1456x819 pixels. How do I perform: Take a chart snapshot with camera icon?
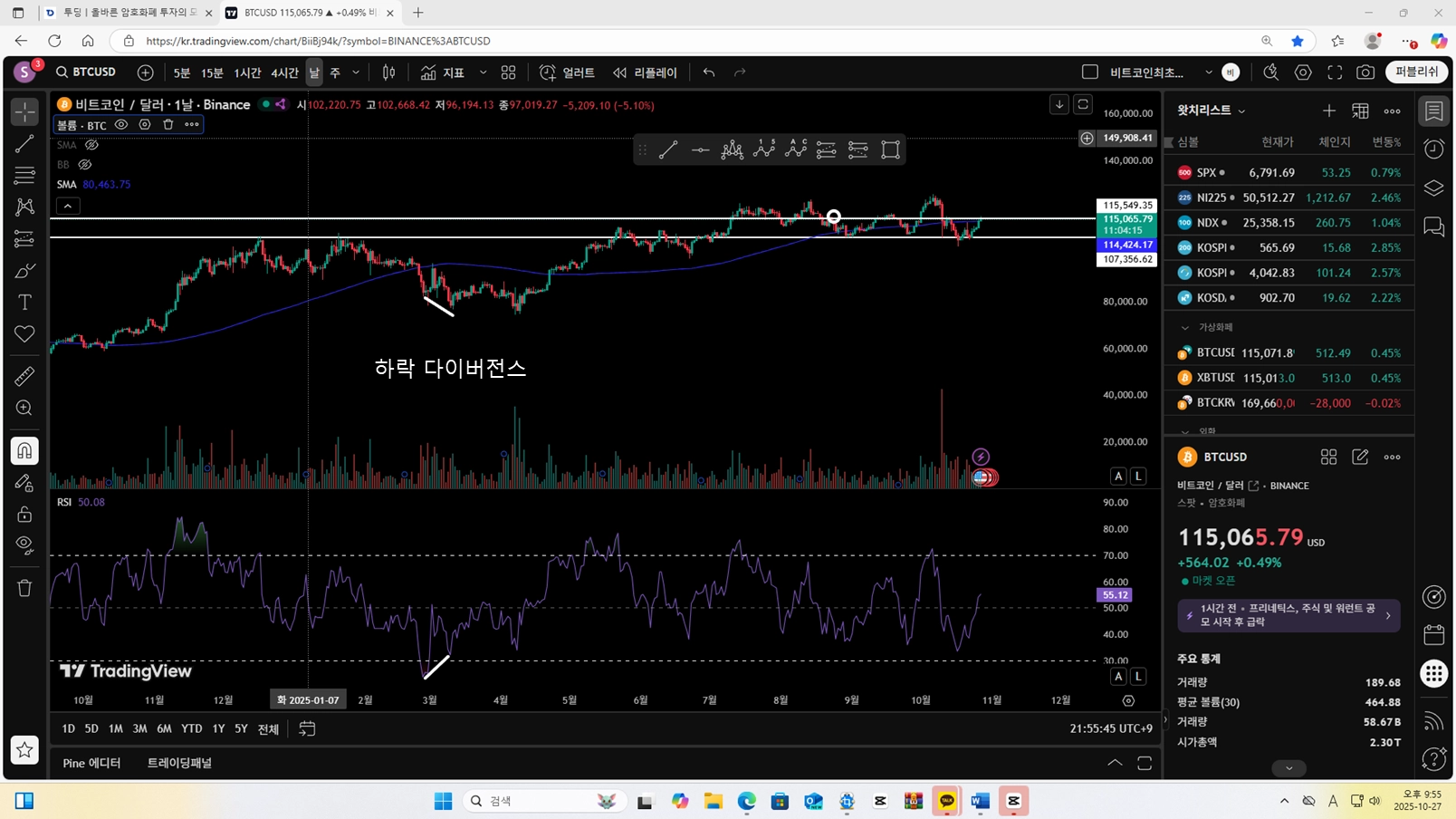1365,72
